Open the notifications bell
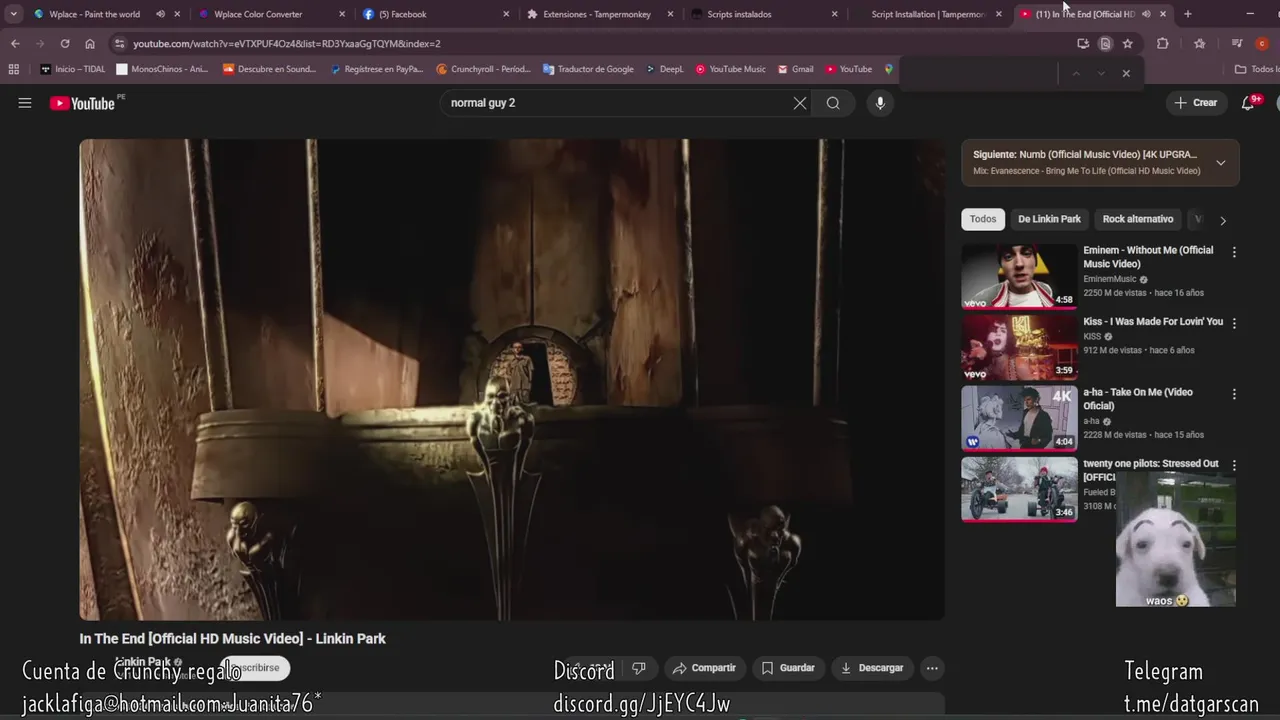The width and height of the screenshot is (1280, 720). point(1248,103)
